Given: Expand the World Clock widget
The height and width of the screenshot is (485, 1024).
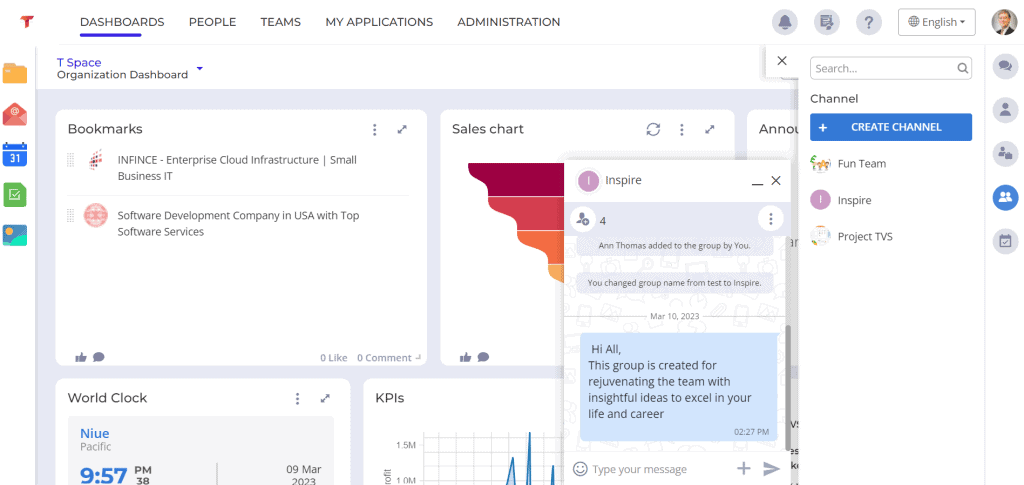Looking at the screenshot, I should click(x=325, y=398).
